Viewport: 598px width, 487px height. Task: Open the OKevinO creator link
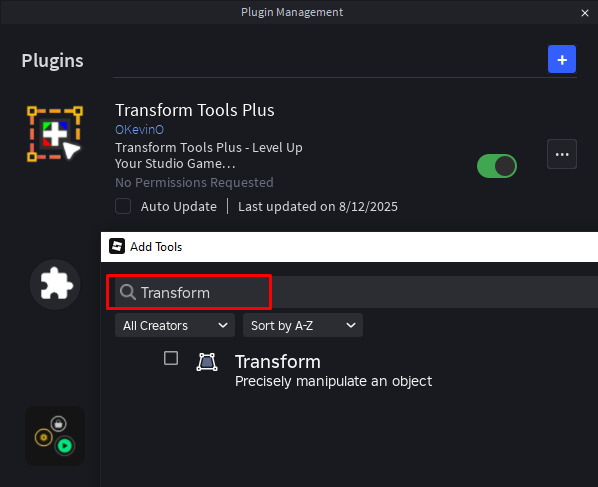click(140, 130)
